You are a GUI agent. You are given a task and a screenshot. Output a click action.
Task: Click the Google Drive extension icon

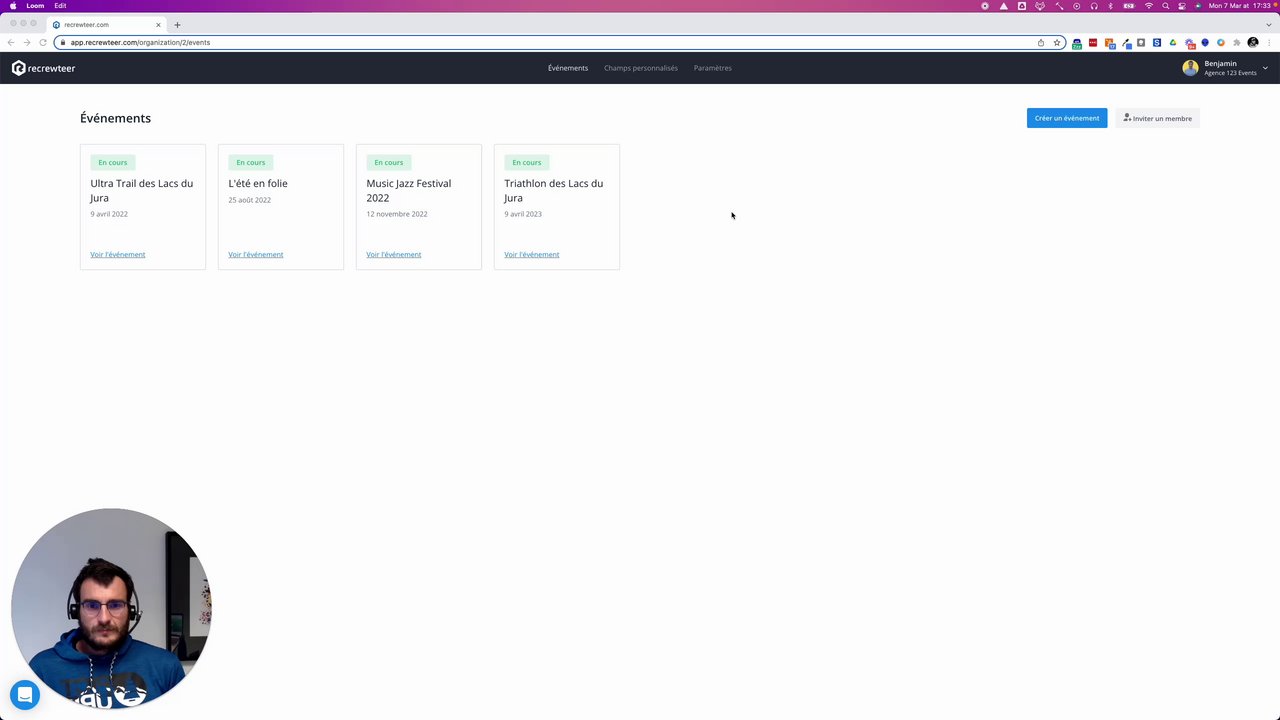pyautogui.click(x=1173, y=42)
